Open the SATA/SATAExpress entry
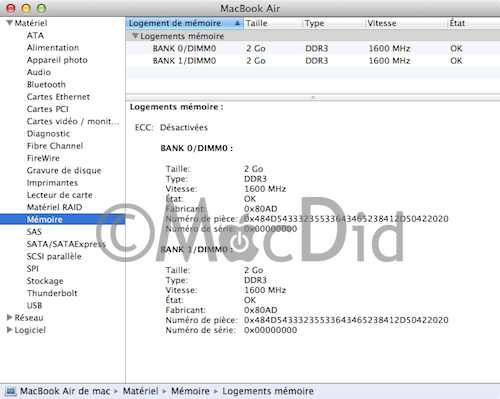The width and height of the screenshot is (500, 399). click(66, 244)
